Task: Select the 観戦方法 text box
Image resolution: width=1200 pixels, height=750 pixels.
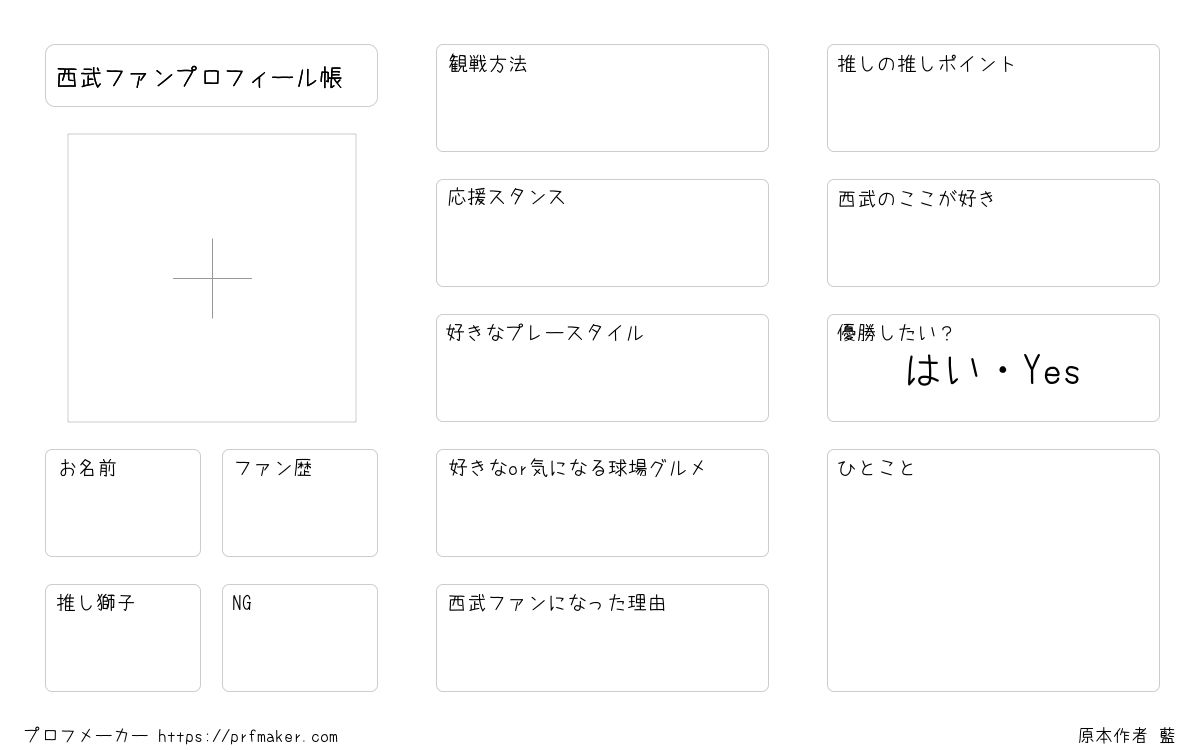Action: pyautogui.click(x=602, y=98)
